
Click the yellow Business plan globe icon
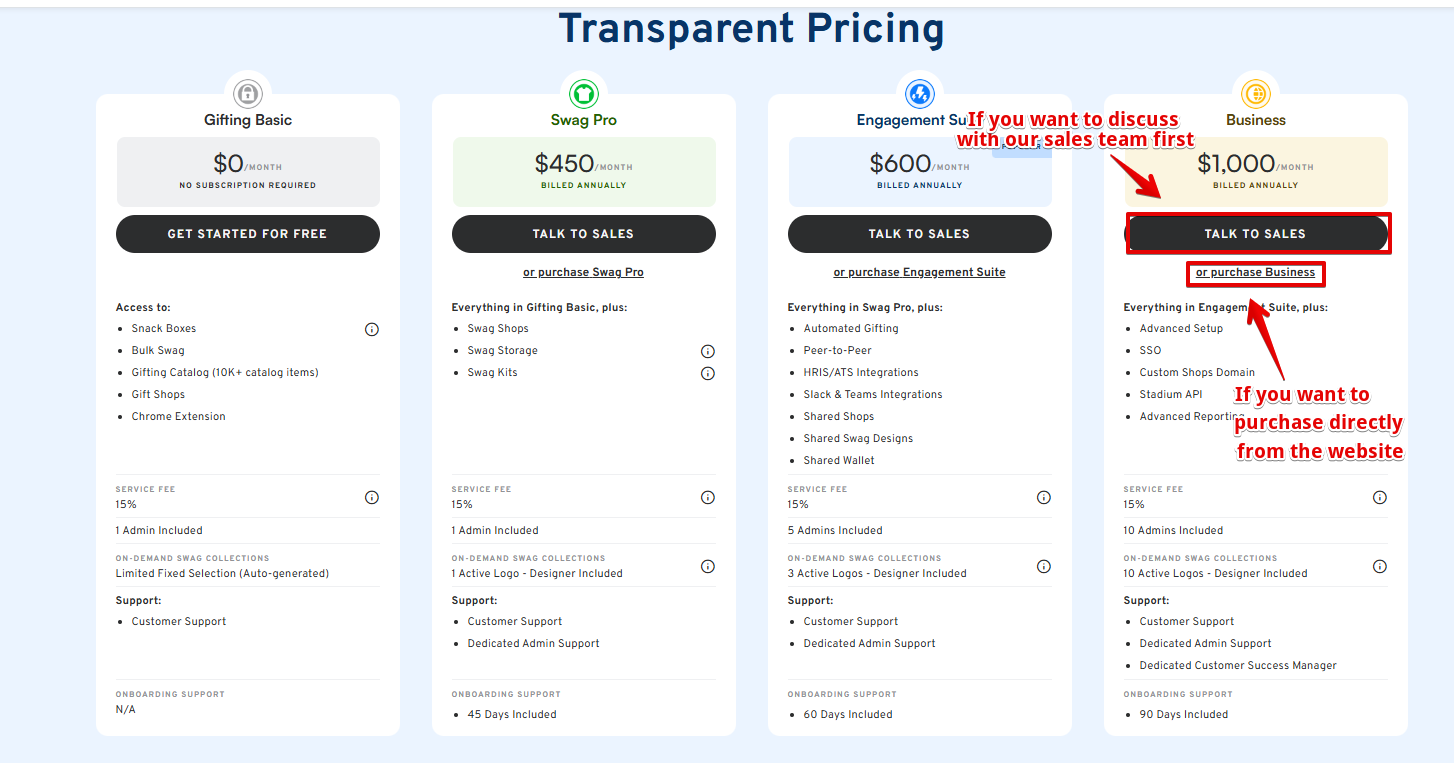tap(1255, 94)
